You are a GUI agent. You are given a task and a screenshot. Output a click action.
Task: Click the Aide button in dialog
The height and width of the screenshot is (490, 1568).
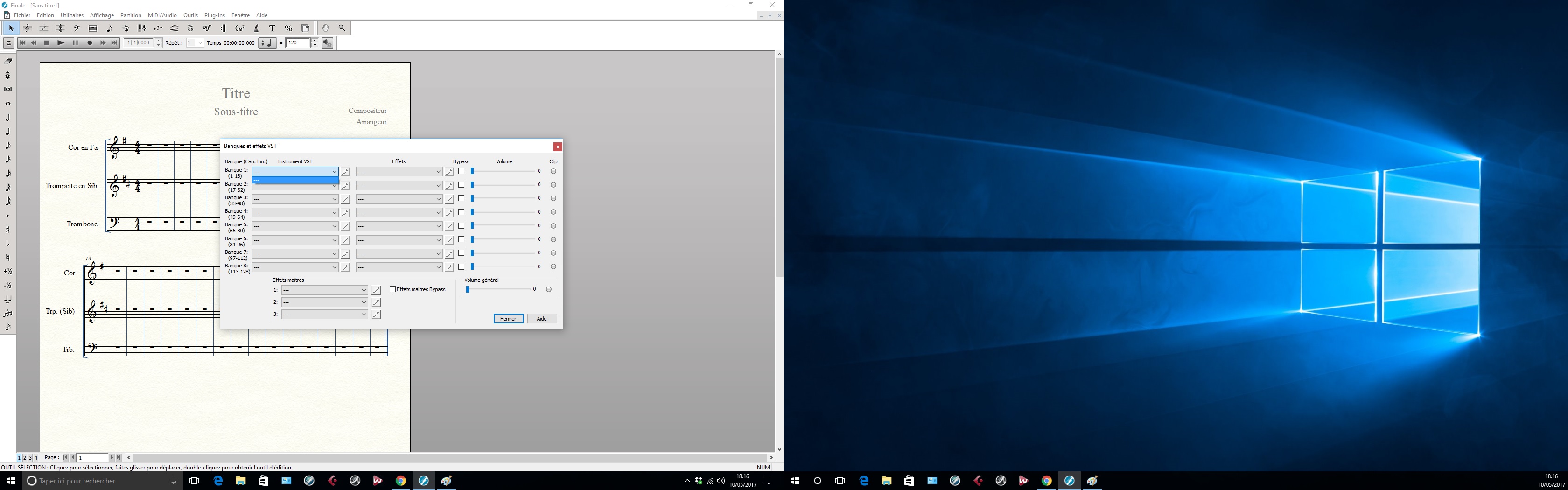pos(542,319)
